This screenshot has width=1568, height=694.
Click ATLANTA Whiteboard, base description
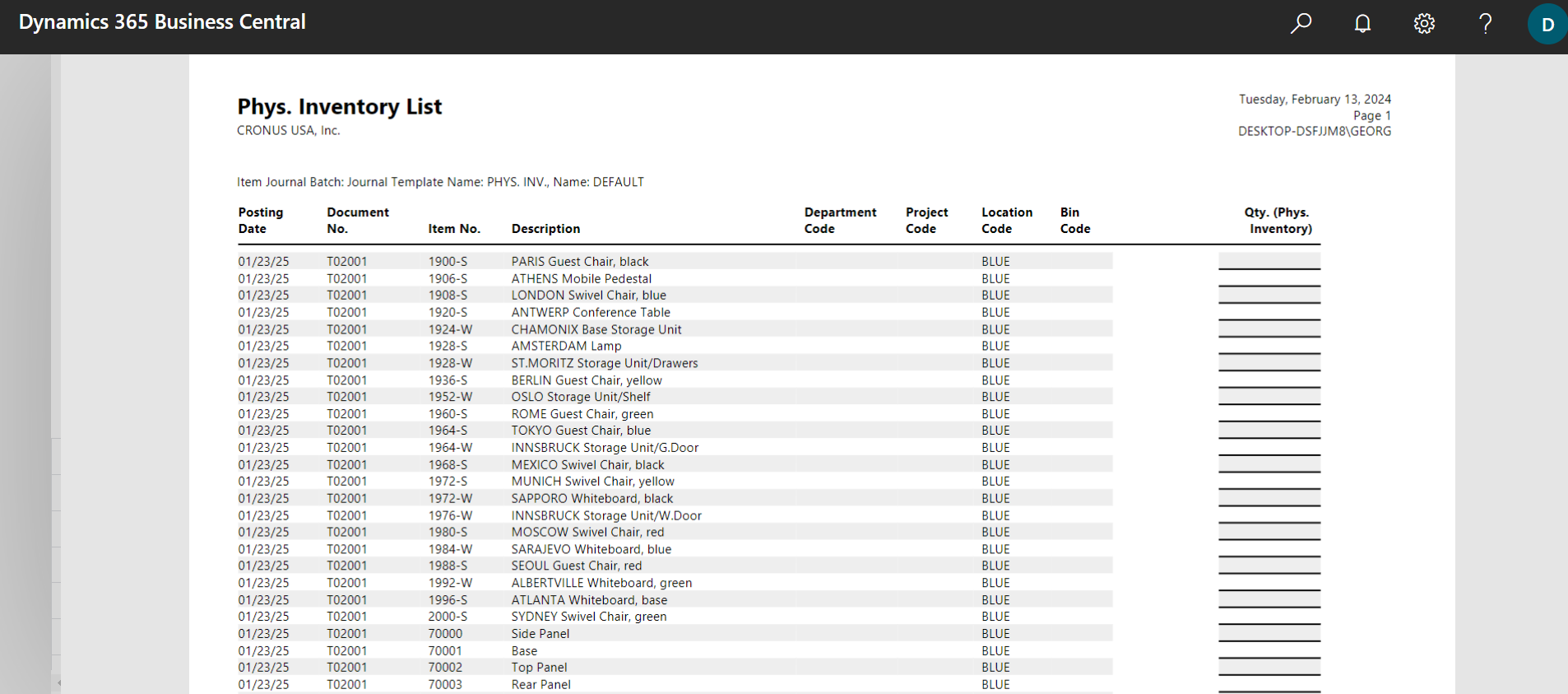coord(589,600)
